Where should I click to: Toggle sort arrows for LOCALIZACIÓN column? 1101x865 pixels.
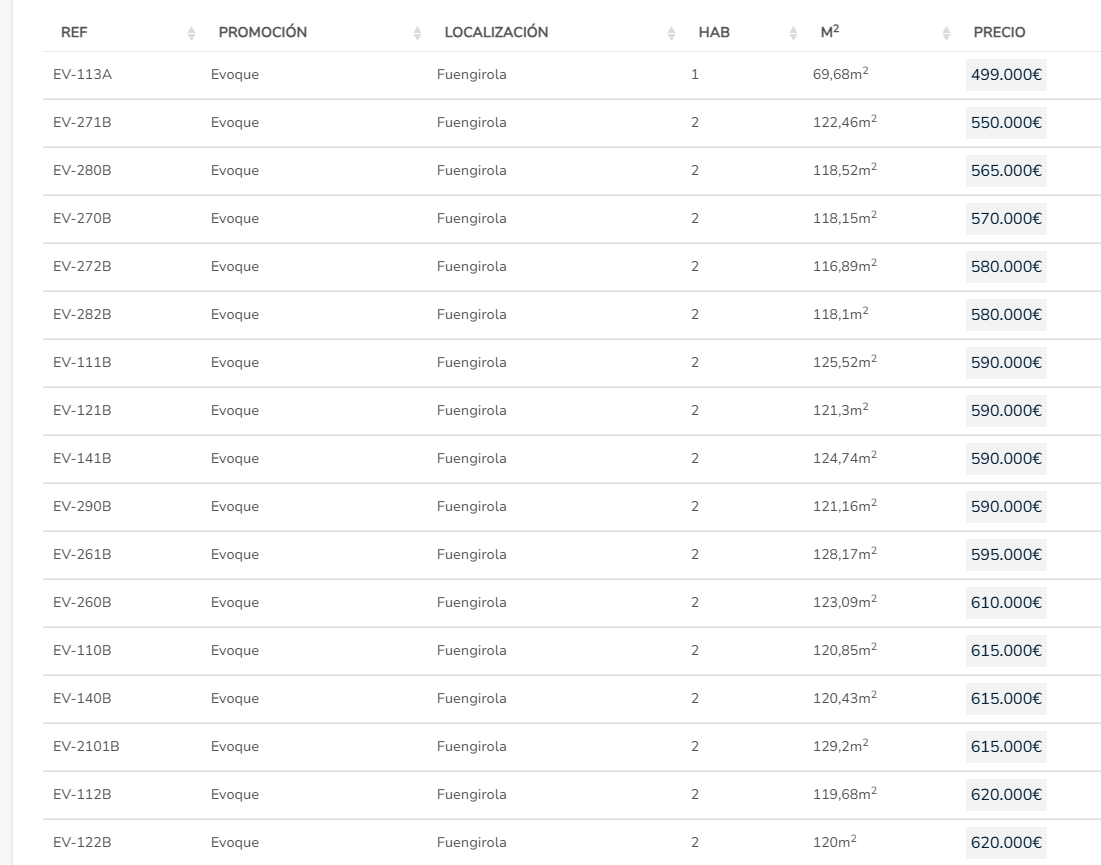(x=671, y=34)
